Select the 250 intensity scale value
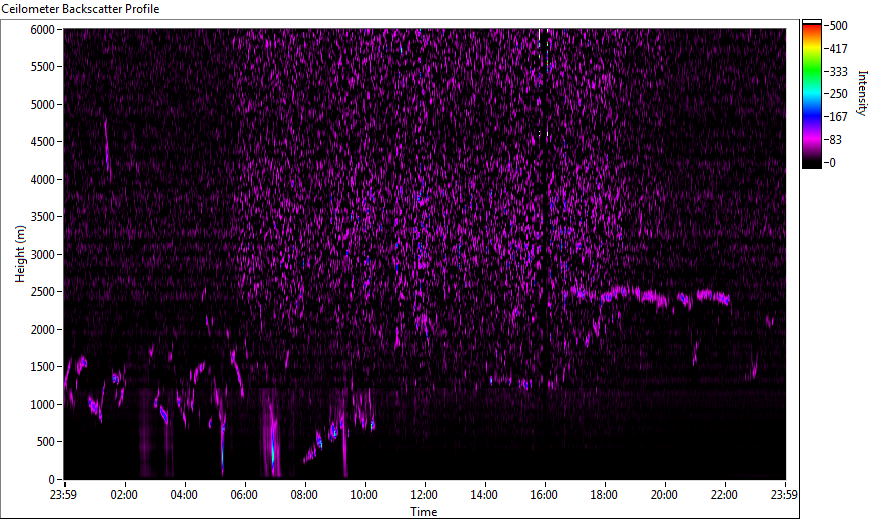This screenshot has height=519, width=872. click(x=838, y=94)
